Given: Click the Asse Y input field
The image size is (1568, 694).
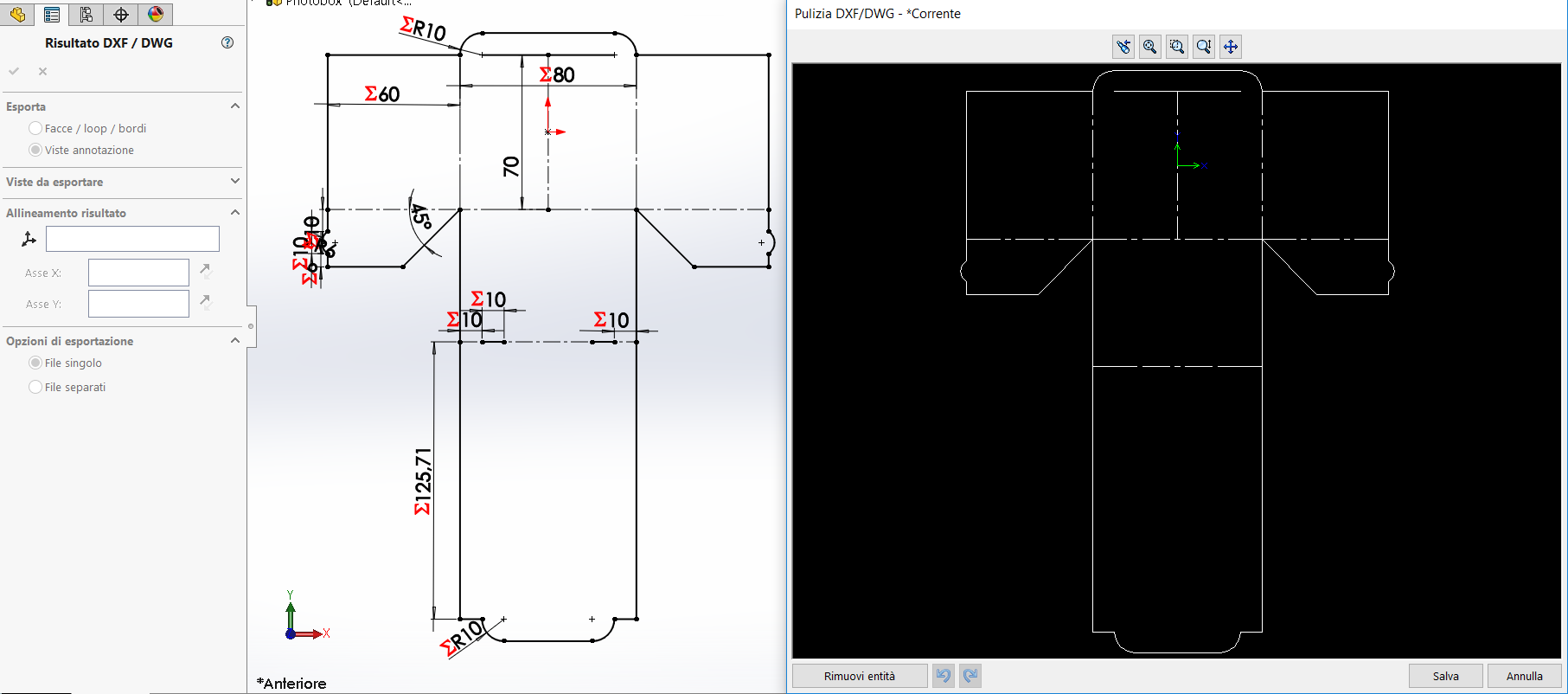Looking at the screenshot, I should tap(138, 304).
